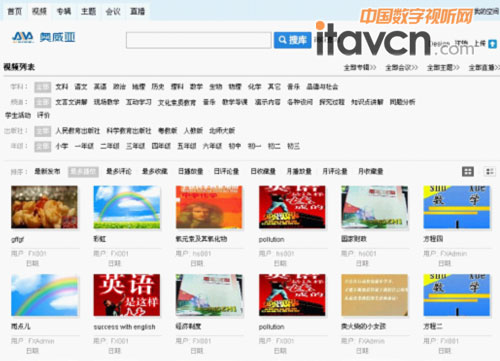Select 全部 in the 出版社 filter row
The image size is (500, 361).
click(43, 131)
